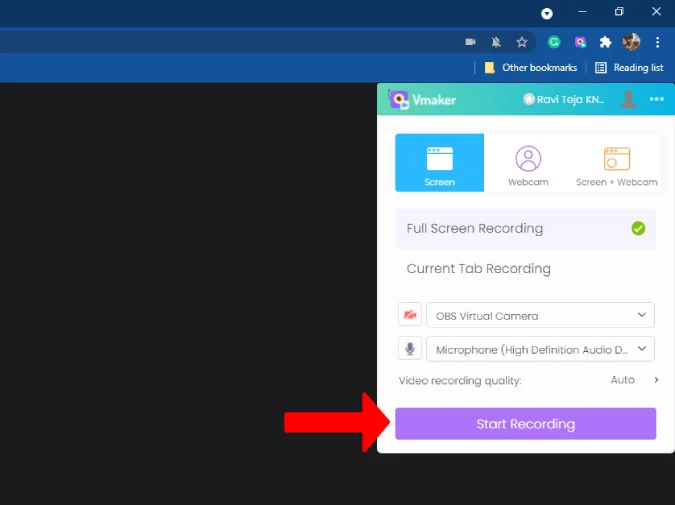Open the Chrome profile avatar

click(631, 42)
